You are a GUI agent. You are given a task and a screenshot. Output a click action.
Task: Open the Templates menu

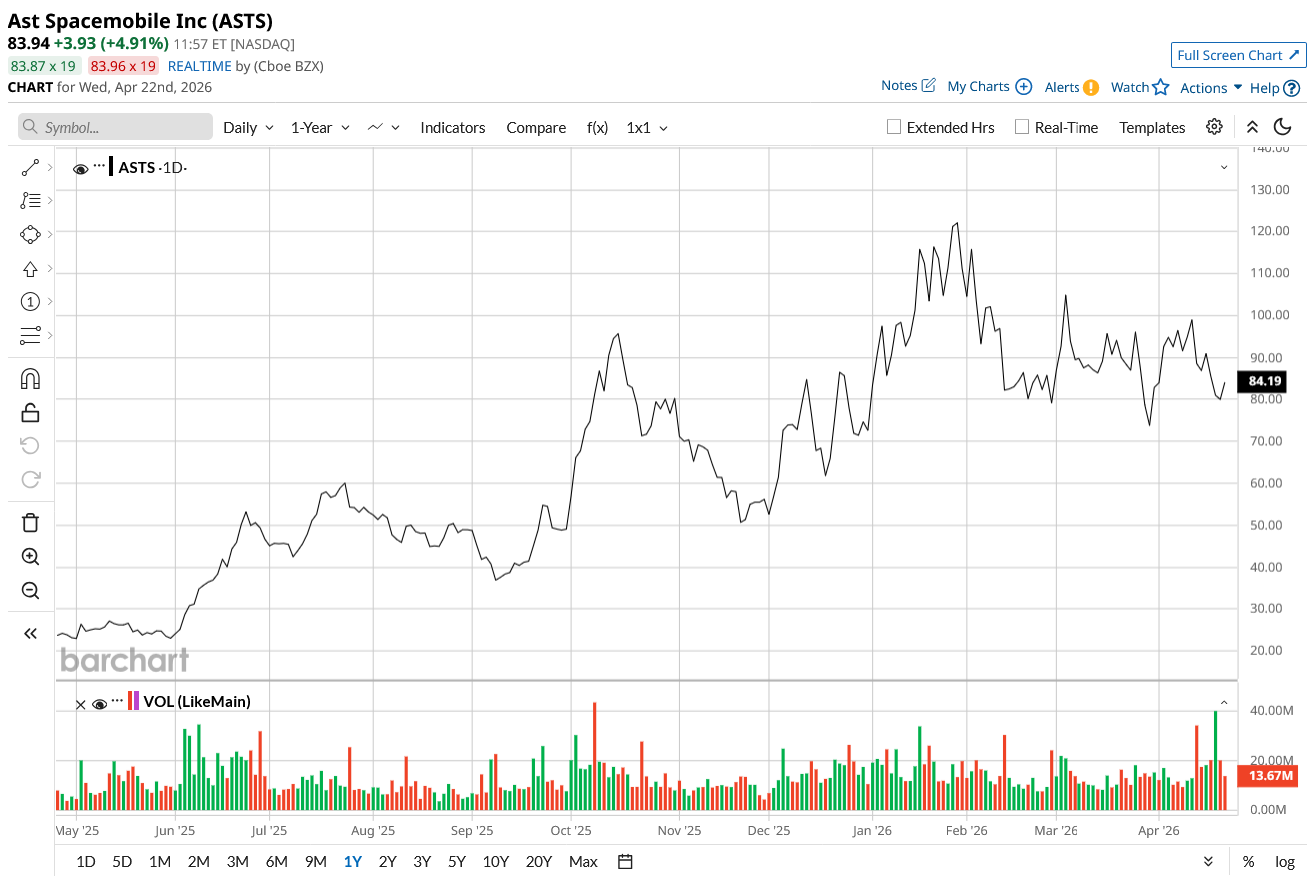pyautogui.click(x=1152, y=128)
